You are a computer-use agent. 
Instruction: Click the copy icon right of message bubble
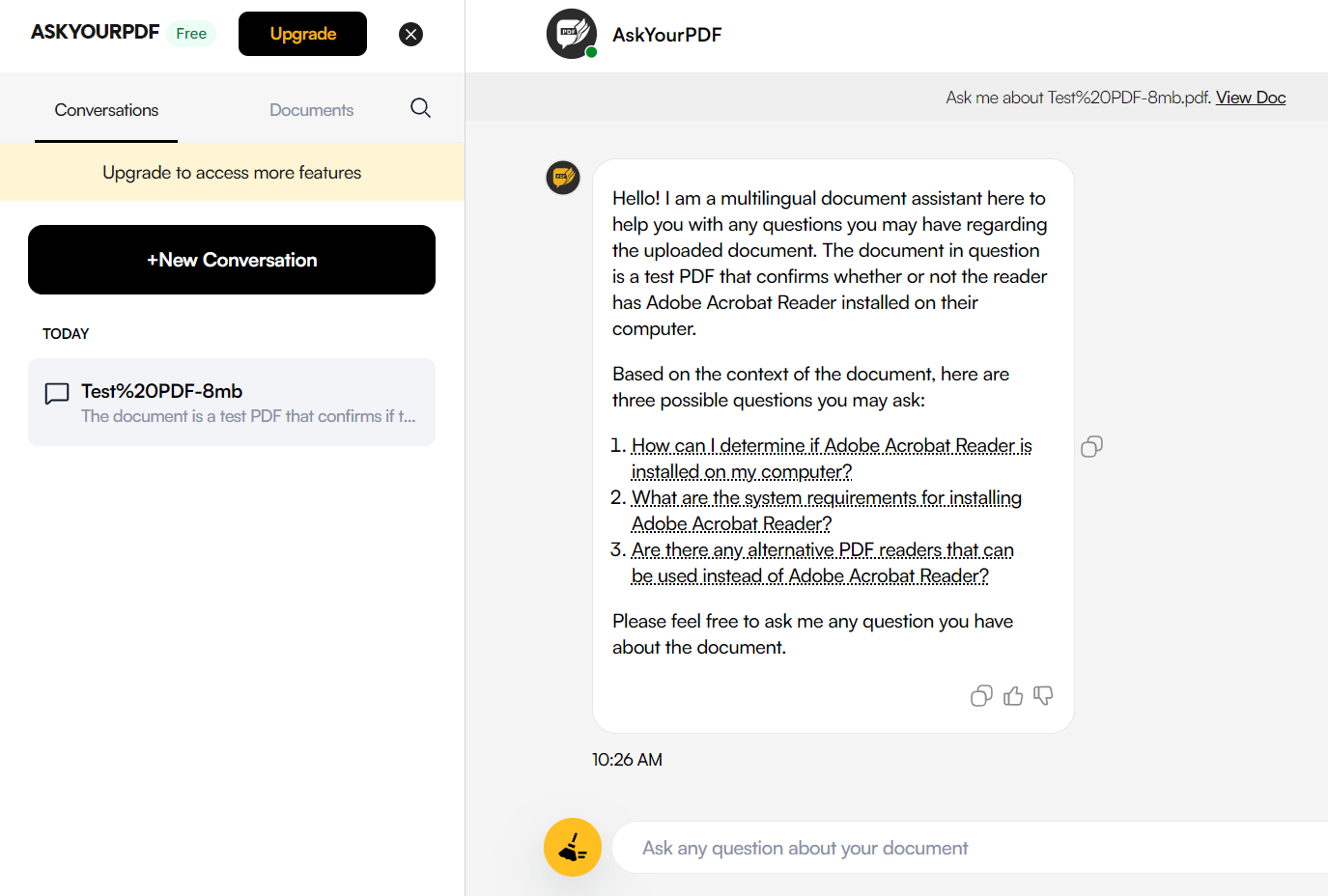1091,446
